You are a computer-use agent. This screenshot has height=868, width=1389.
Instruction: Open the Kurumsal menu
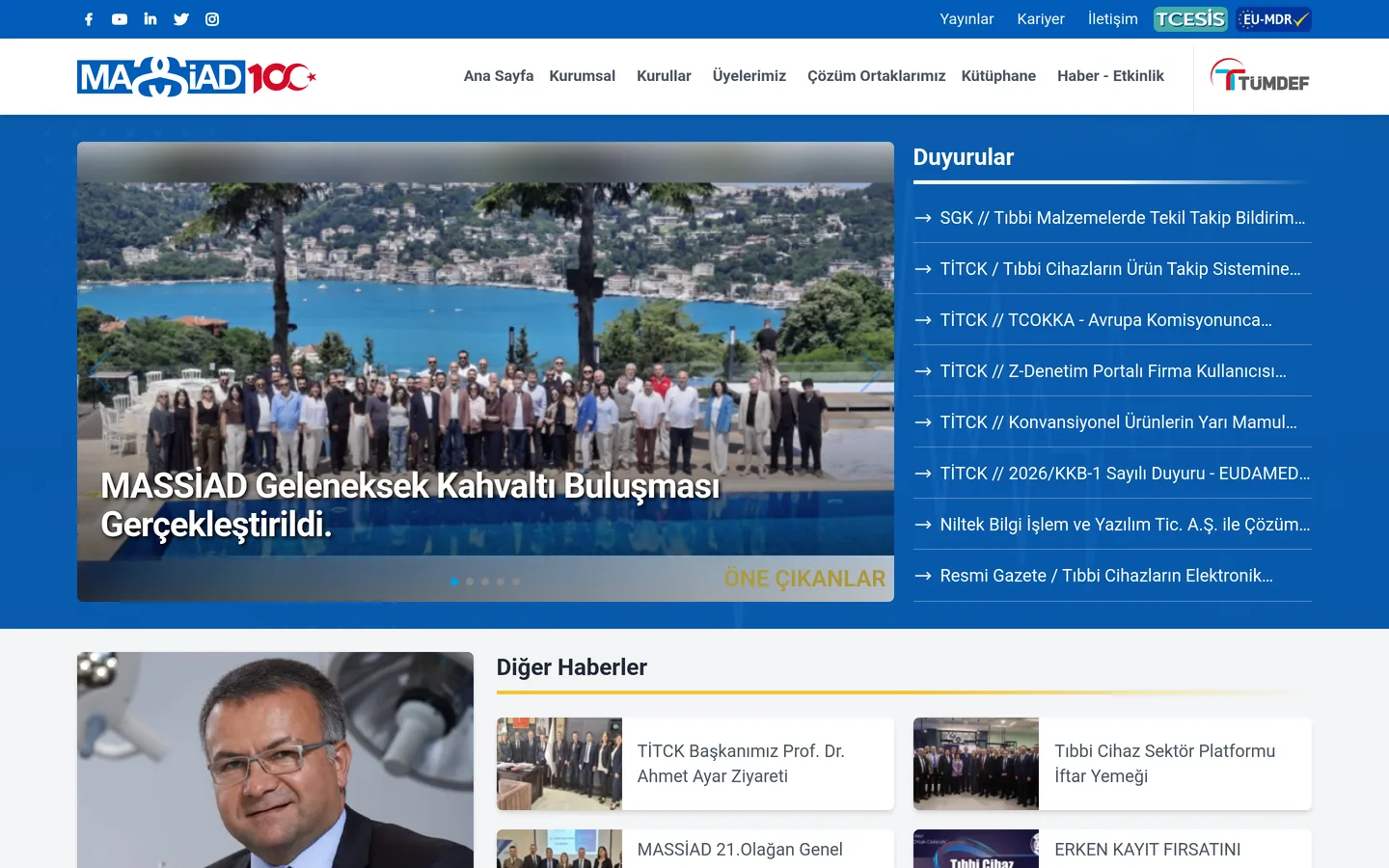pyautogui.click(x=583, y=76)
